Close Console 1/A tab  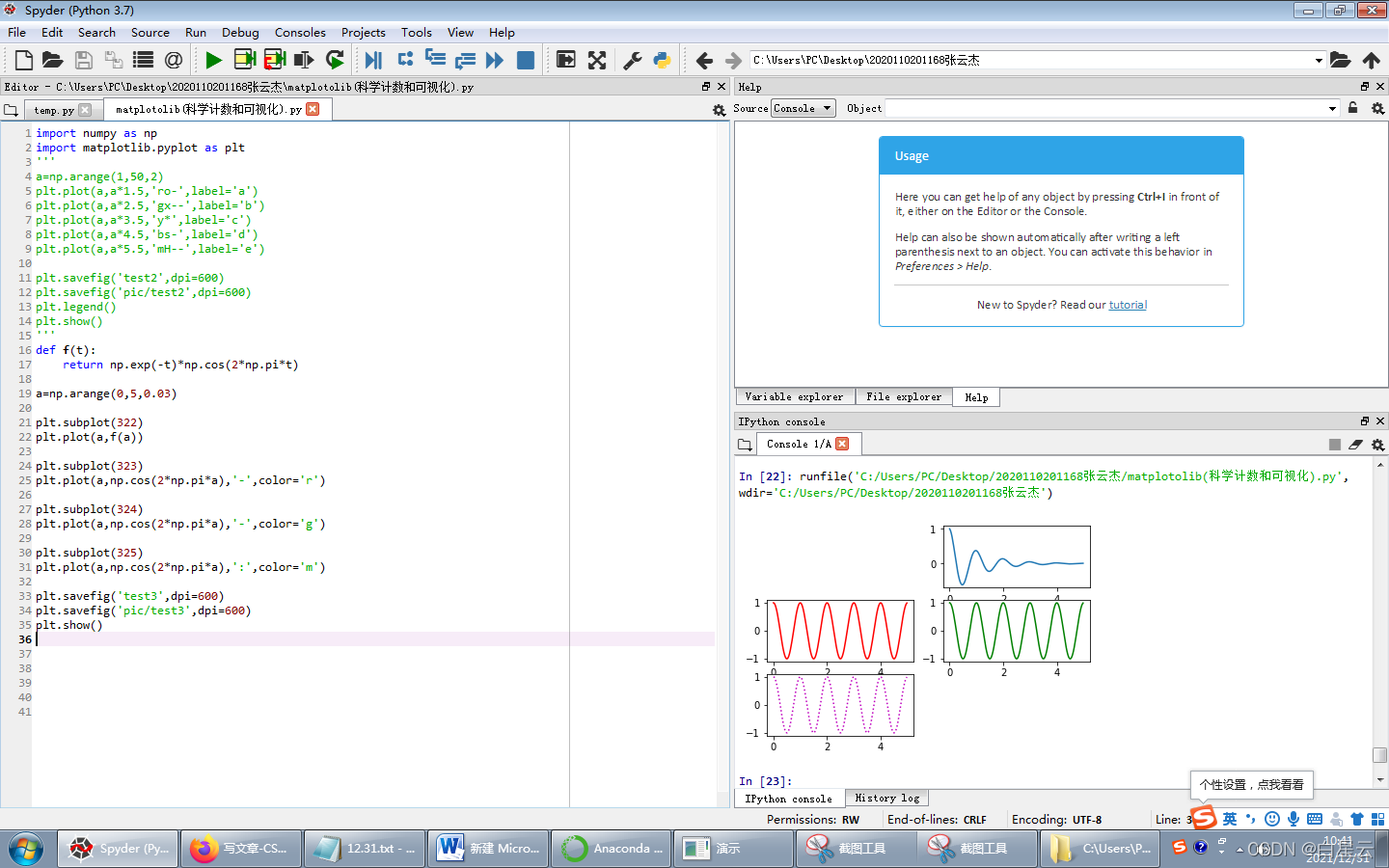pyautogui.click(x=842, y=444)
